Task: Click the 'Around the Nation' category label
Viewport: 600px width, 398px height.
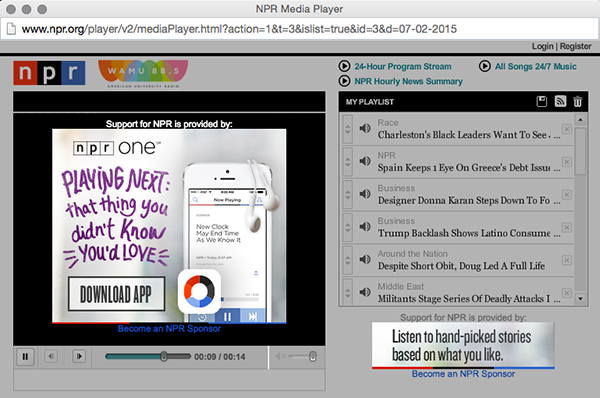Action: tap(412, 254)
